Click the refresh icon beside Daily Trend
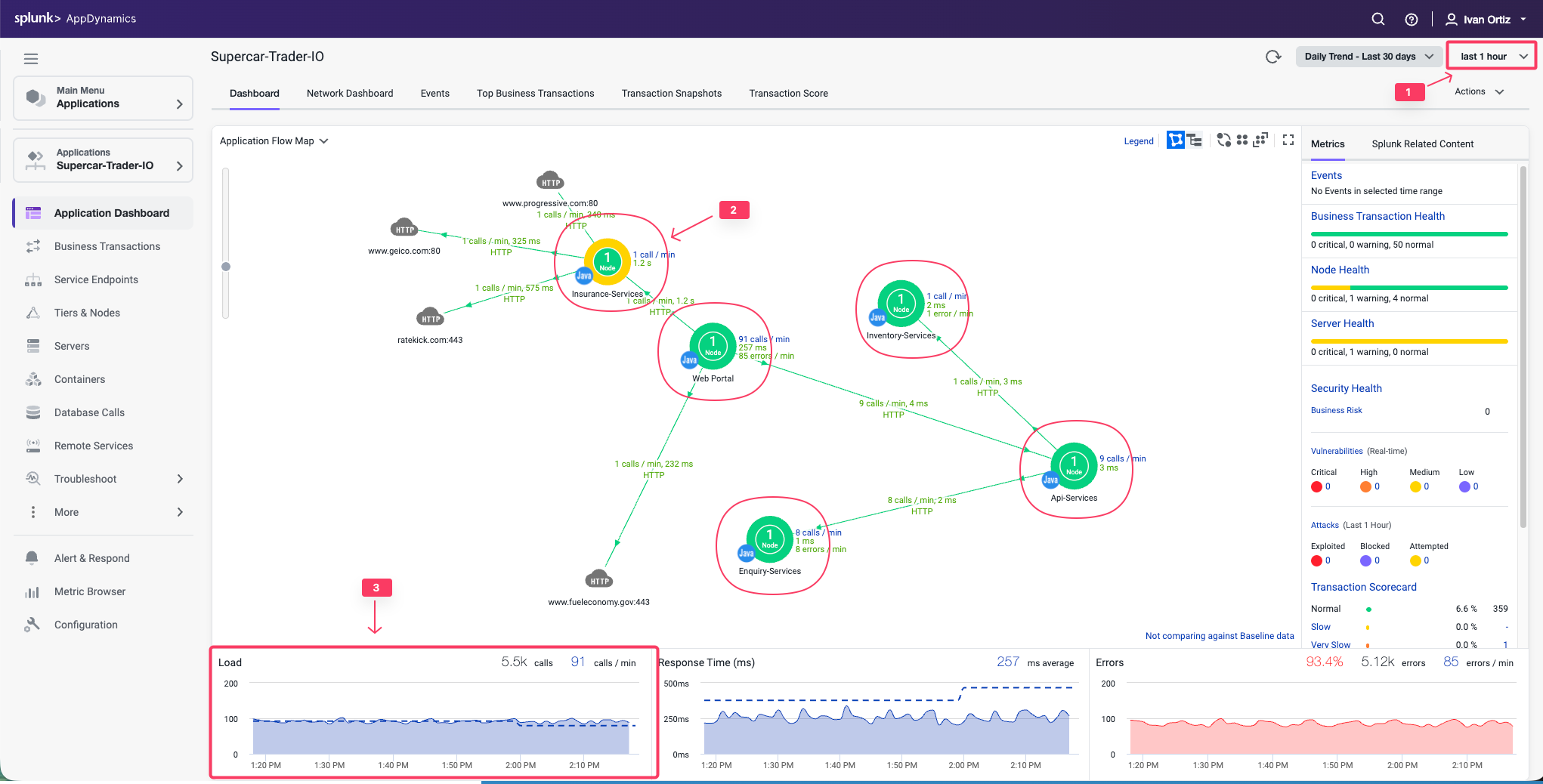1543x784 pixels. click(1273, 57)
